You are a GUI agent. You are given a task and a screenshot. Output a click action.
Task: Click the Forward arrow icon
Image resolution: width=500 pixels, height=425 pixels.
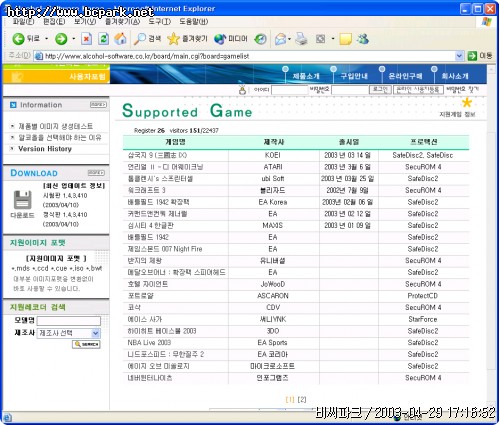point(61,39)
